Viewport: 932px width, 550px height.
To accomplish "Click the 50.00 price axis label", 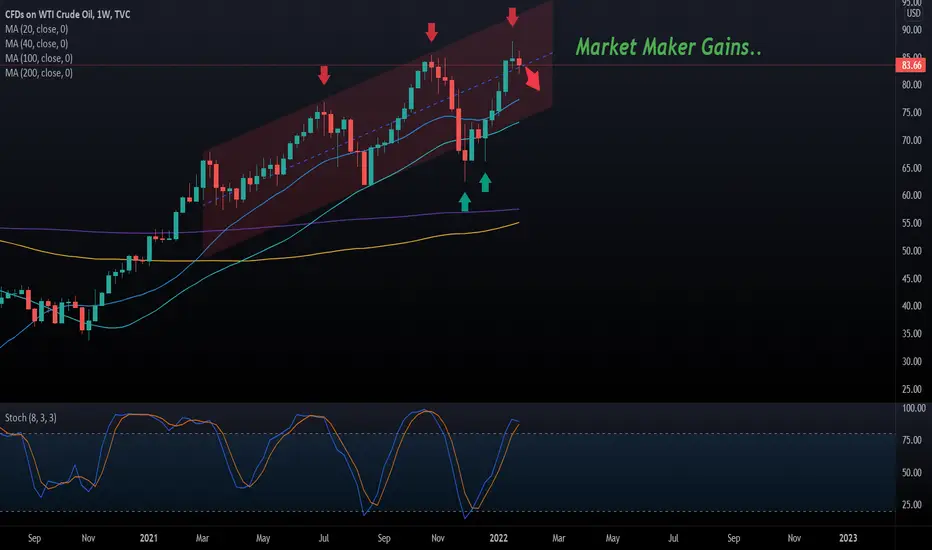I will click(911, 251).
